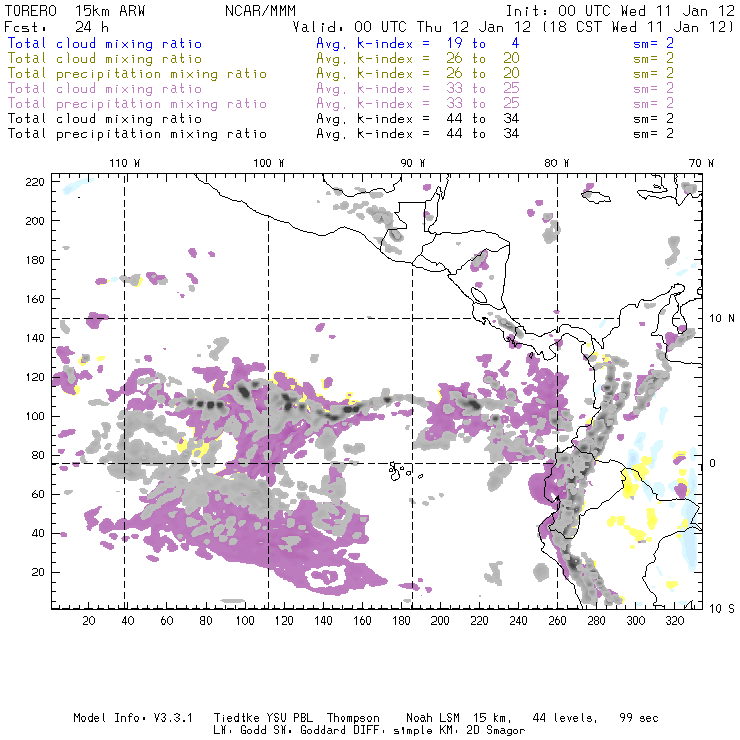The image size is (740, 740).
Task: Click the "0" equator latitude label
Action: coord(712,463)
